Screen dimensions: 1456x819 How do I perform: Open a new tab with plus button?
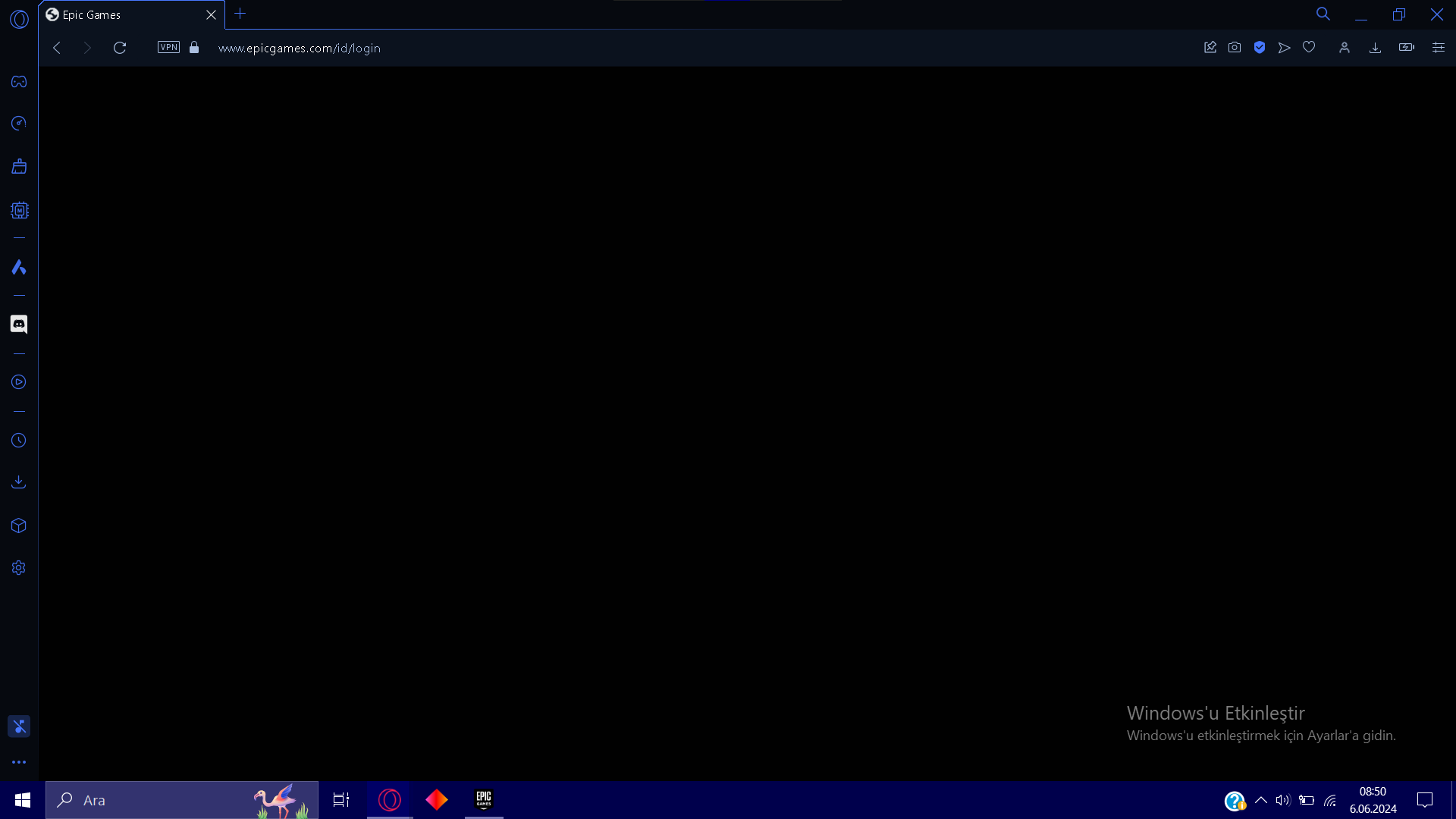click(240, 14)
